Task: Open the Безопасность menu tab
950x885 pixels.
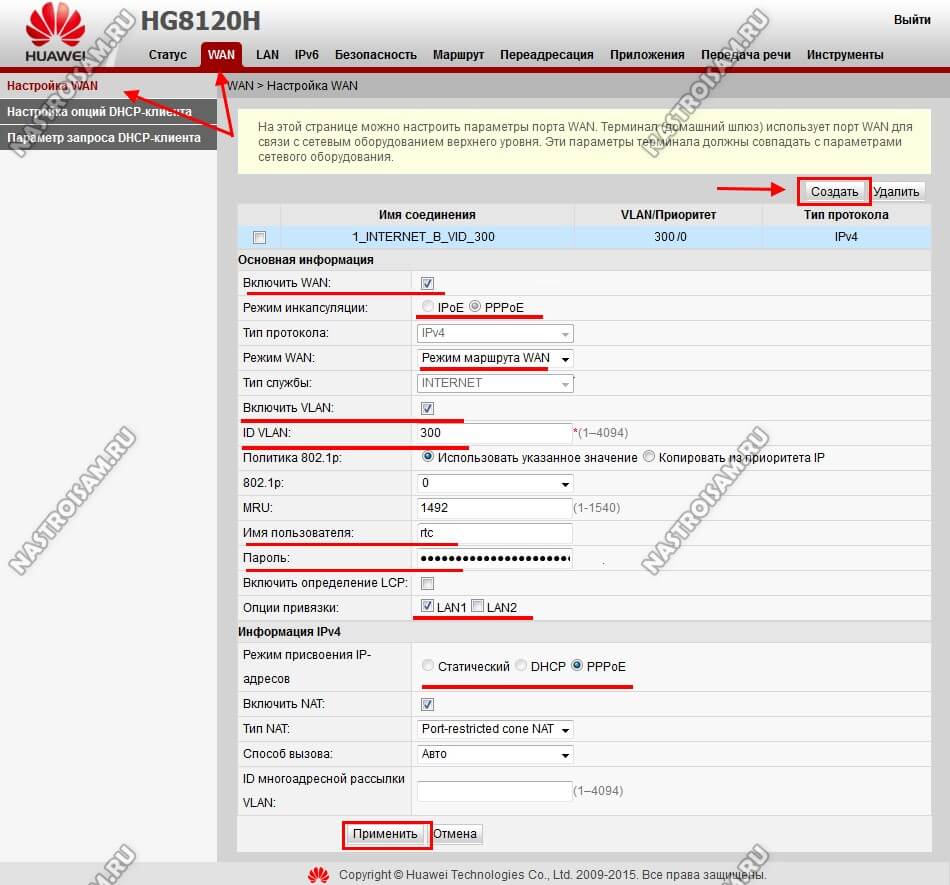Action: click(x=375, y=55)
